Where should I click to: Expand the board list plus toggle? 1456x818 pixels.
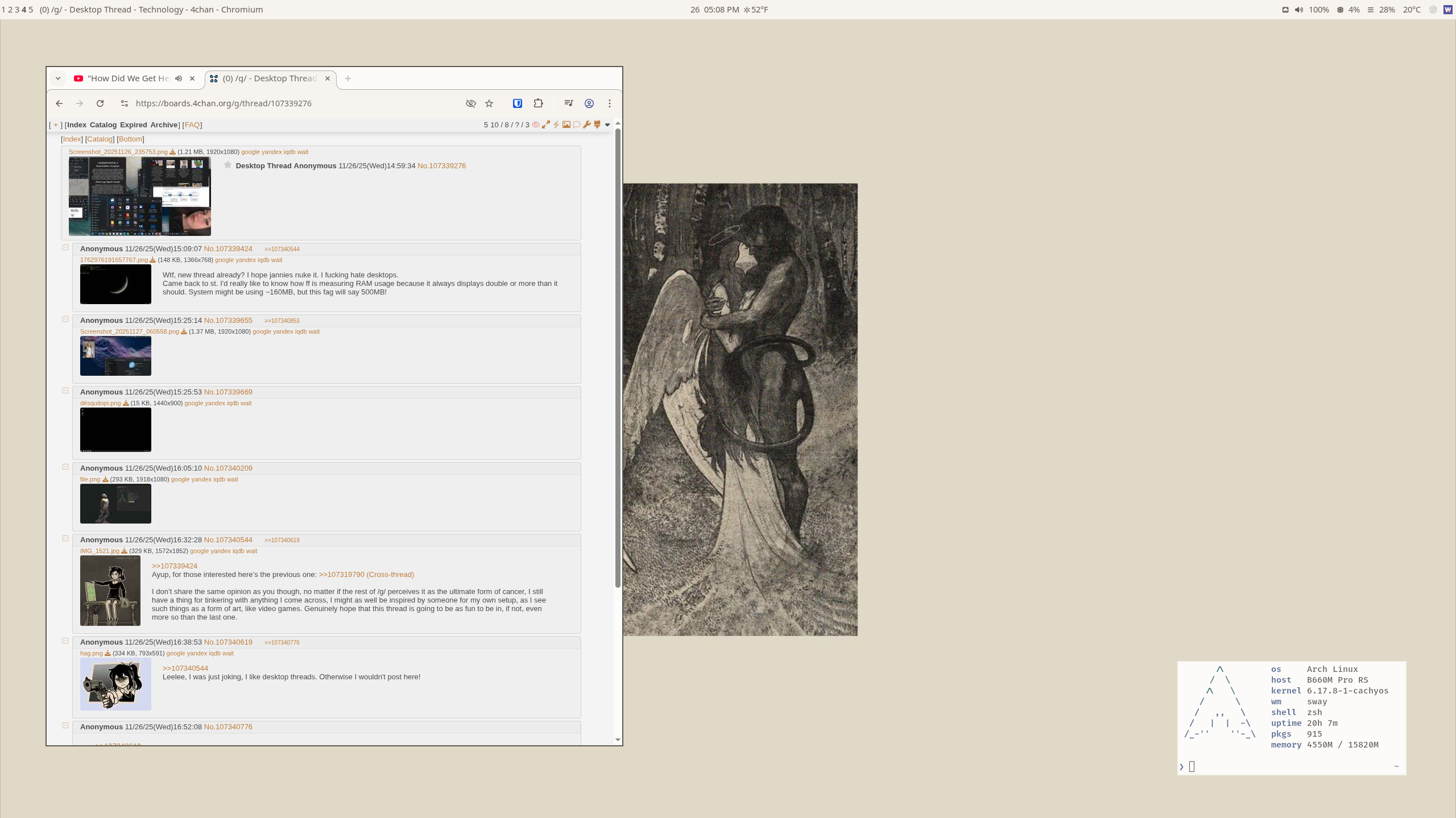(56, 125)
